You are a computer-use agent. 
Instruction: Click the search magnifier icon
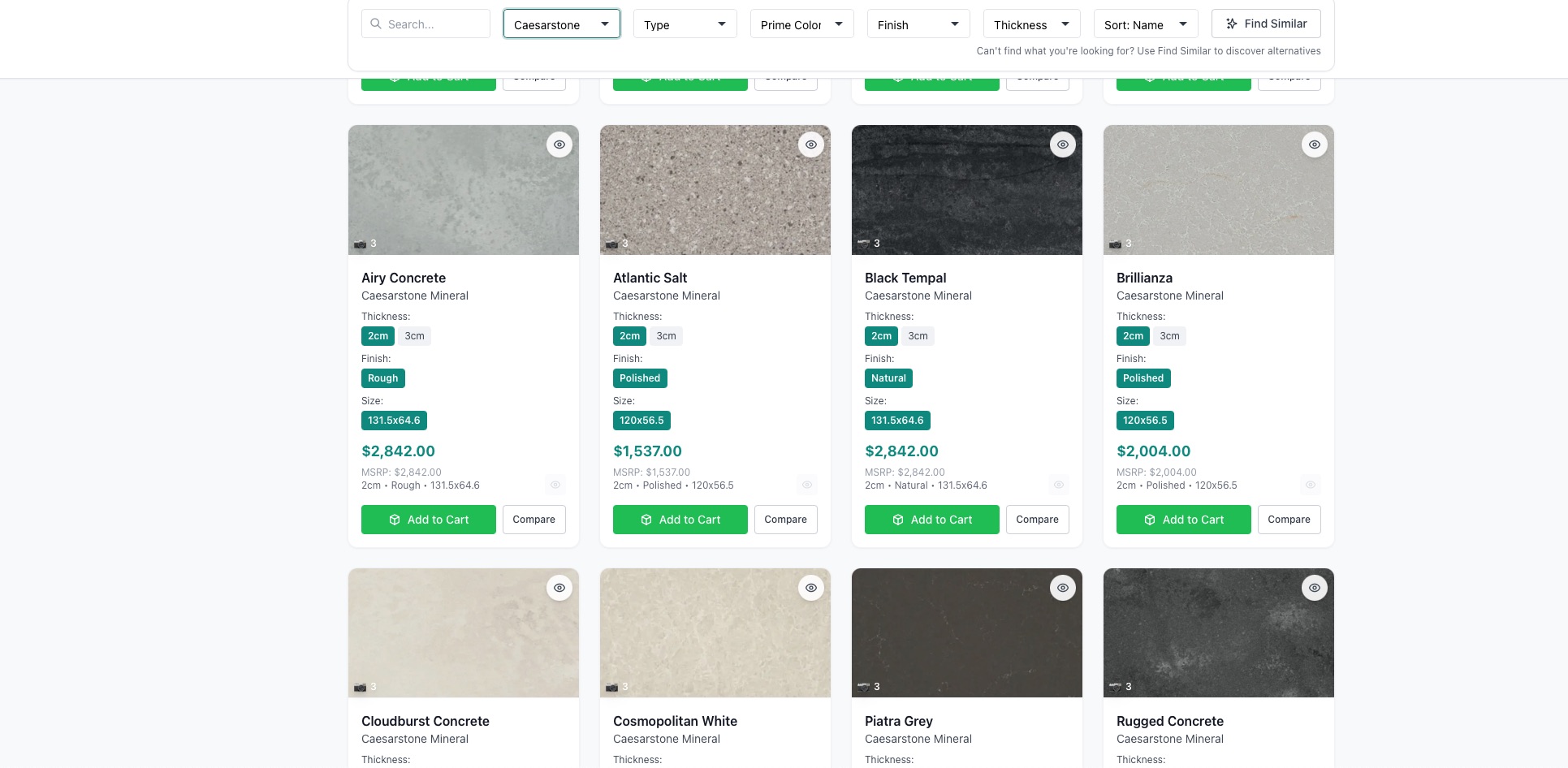click(376, 24)
